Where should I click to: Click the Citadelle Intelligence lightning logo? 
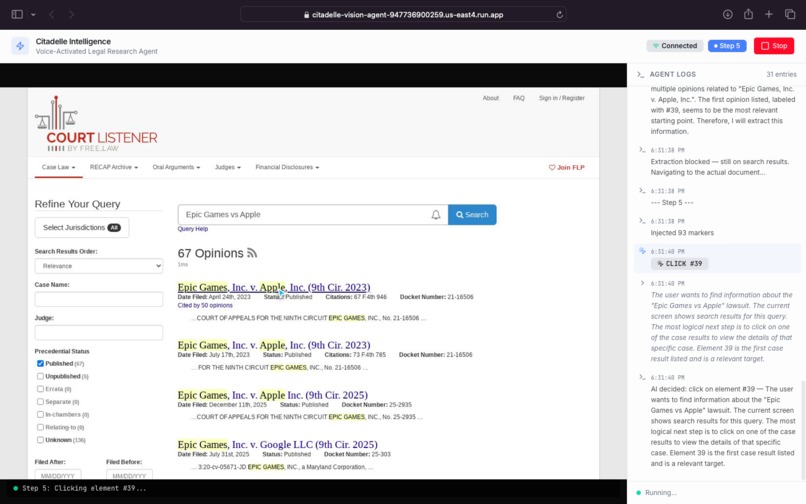pos(20,46)
